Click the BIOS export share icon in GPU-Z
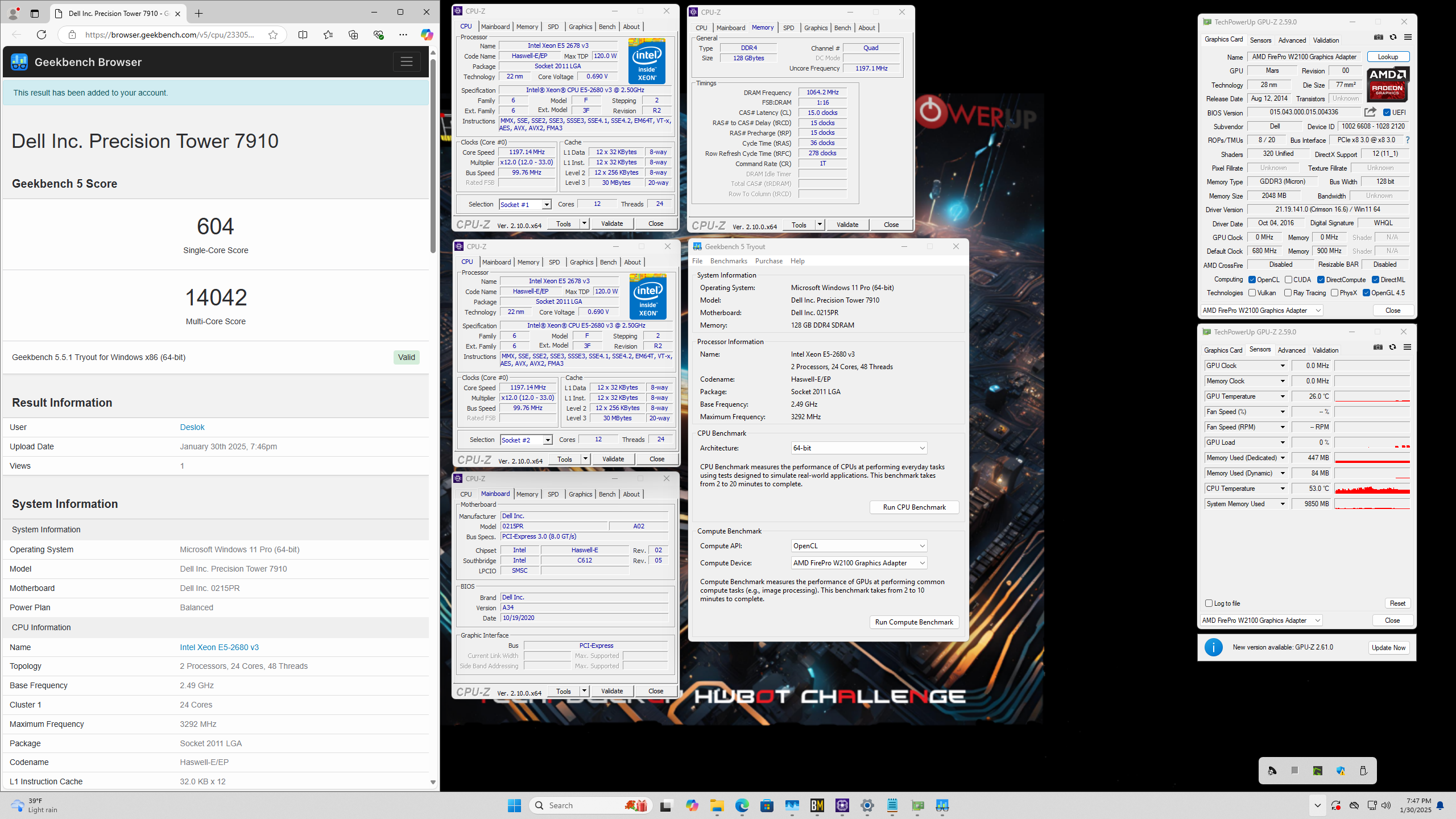 point(1370,112)
